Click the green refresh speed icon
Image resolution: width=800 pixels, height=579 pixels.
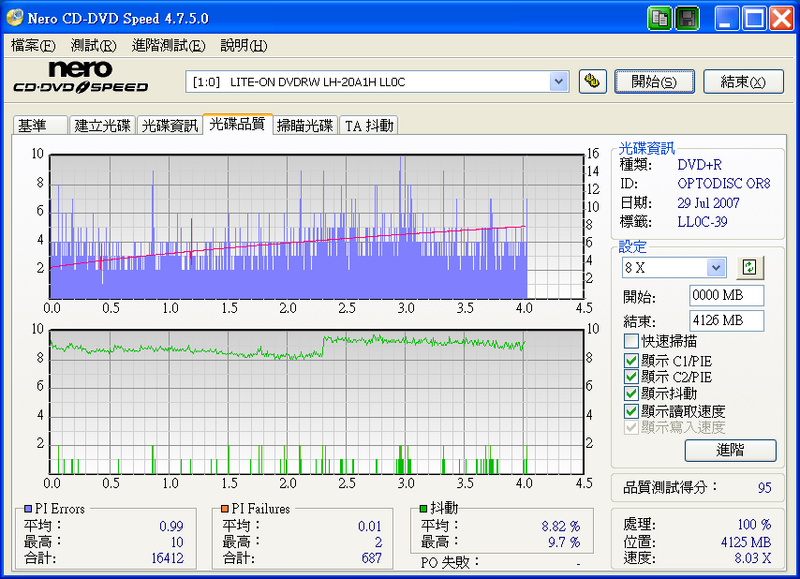pos(749,267)
